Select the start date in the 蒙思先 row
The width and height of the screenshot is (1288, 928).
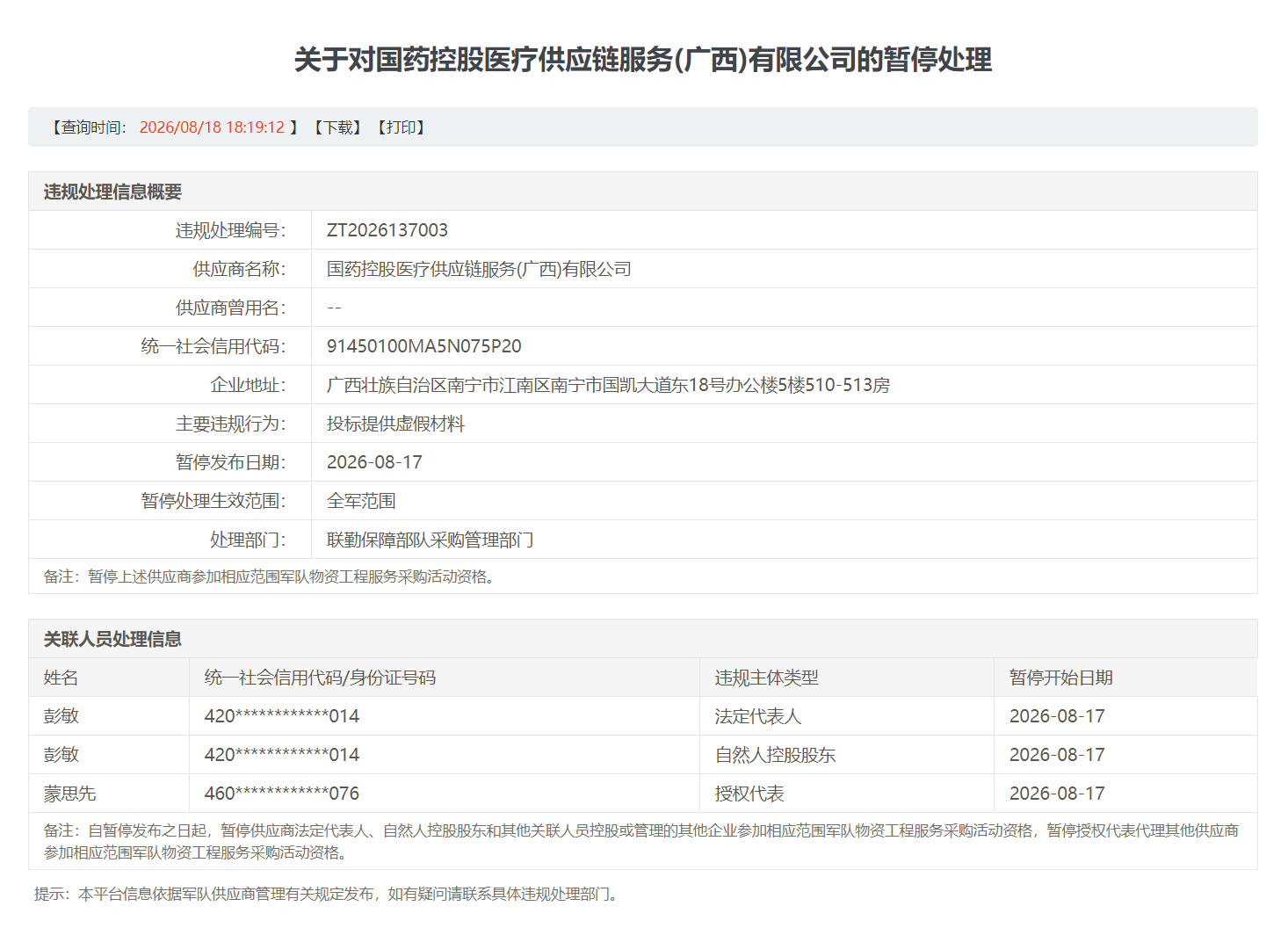(1057, 794)
